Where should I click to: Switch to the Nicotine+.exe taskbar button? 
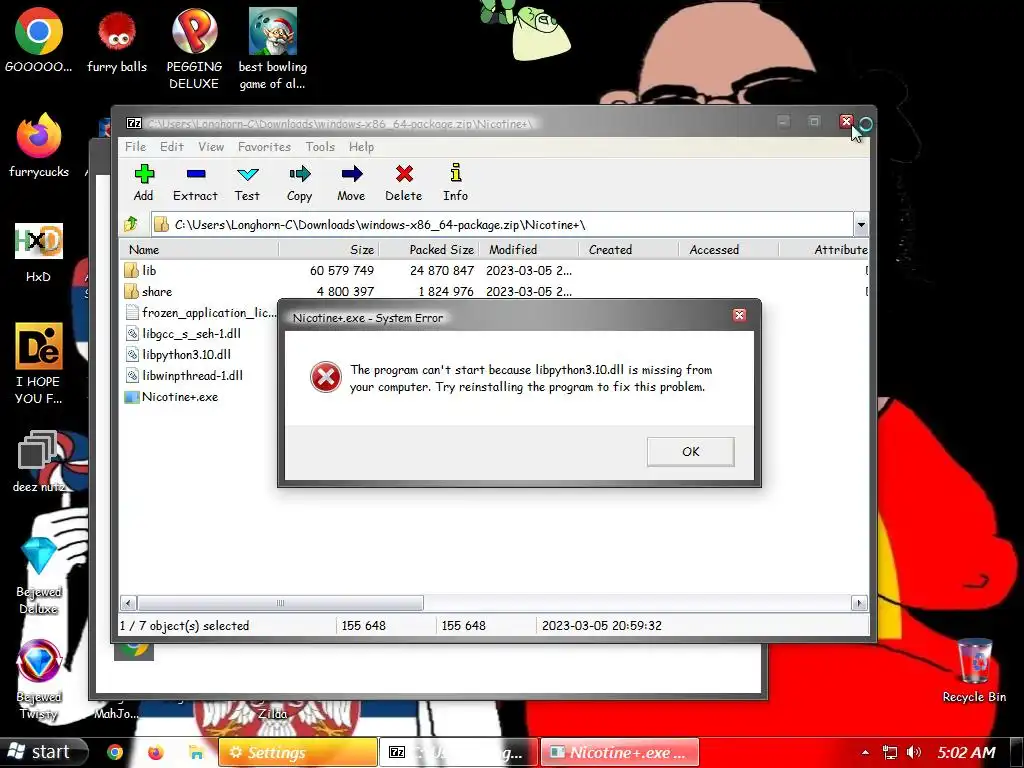click(620, 752)
